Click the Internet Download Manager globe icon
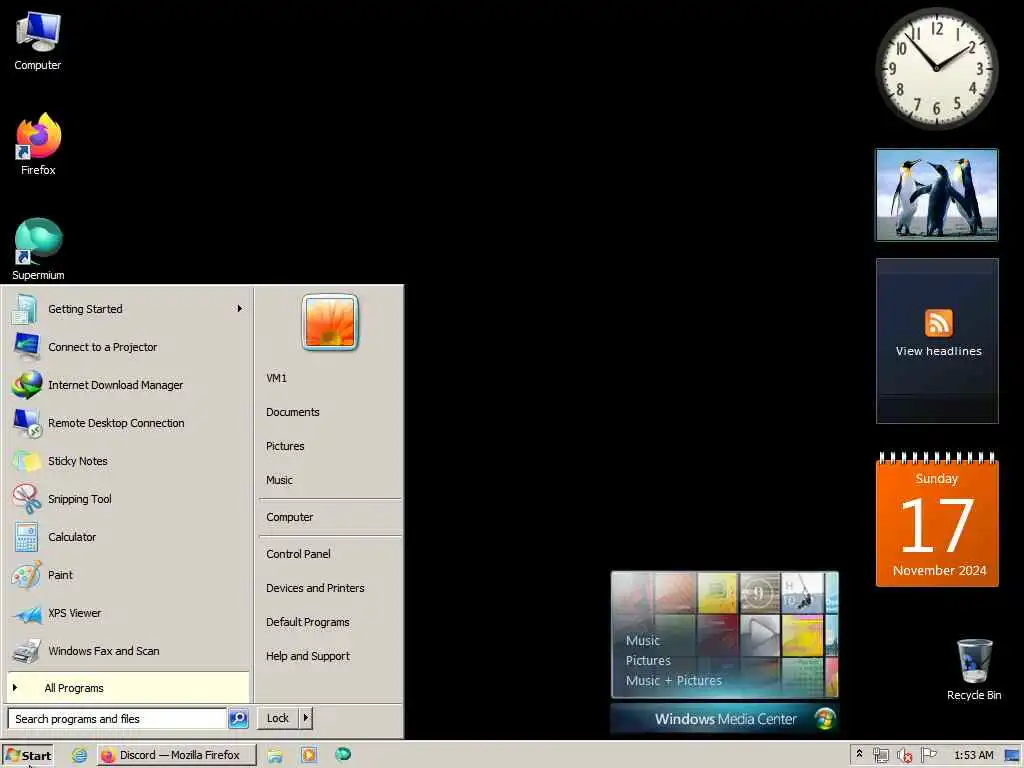1024x768 pixels. [x=27, y=385]
